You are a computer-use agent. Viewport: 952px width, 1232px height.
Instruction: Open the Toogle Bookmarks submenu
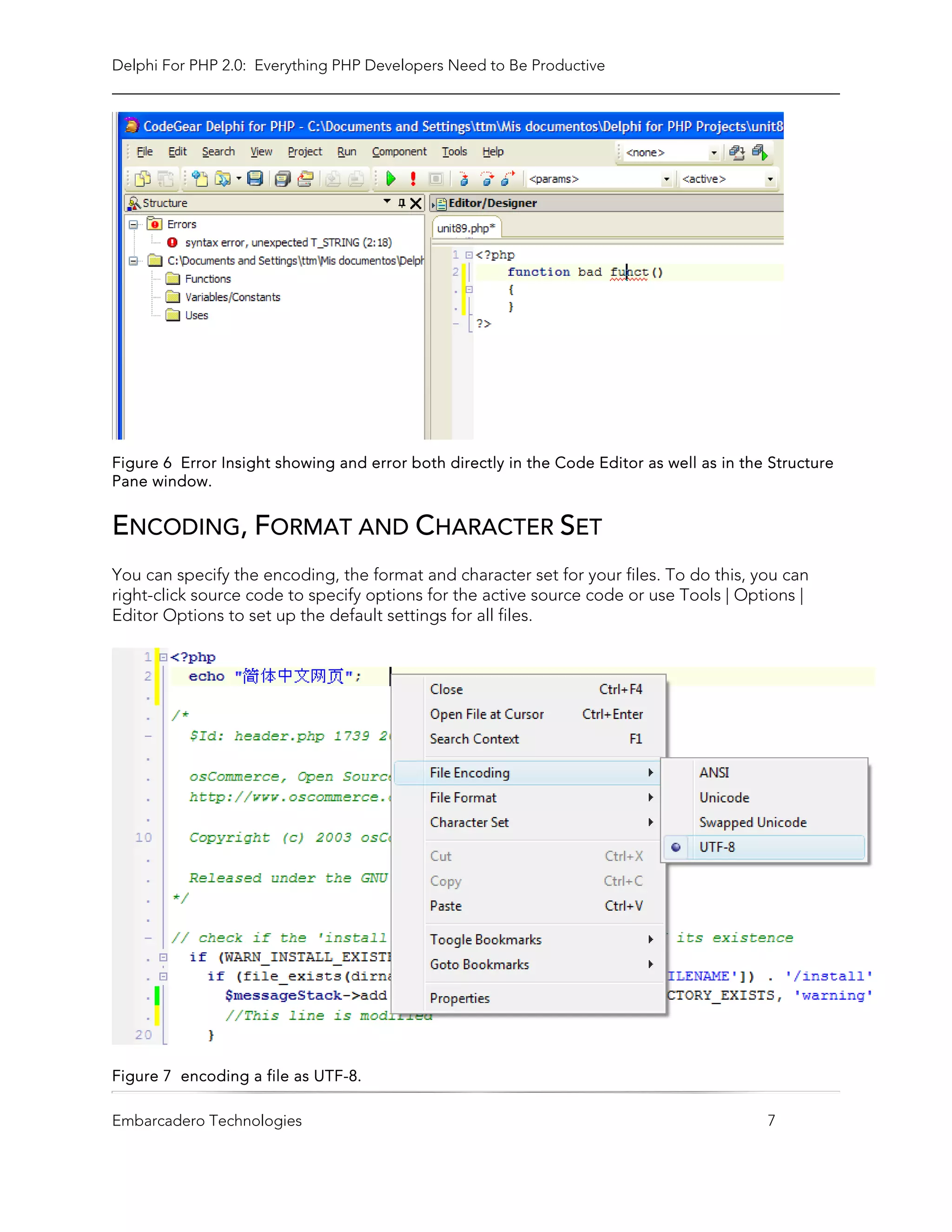click(536, 940)
